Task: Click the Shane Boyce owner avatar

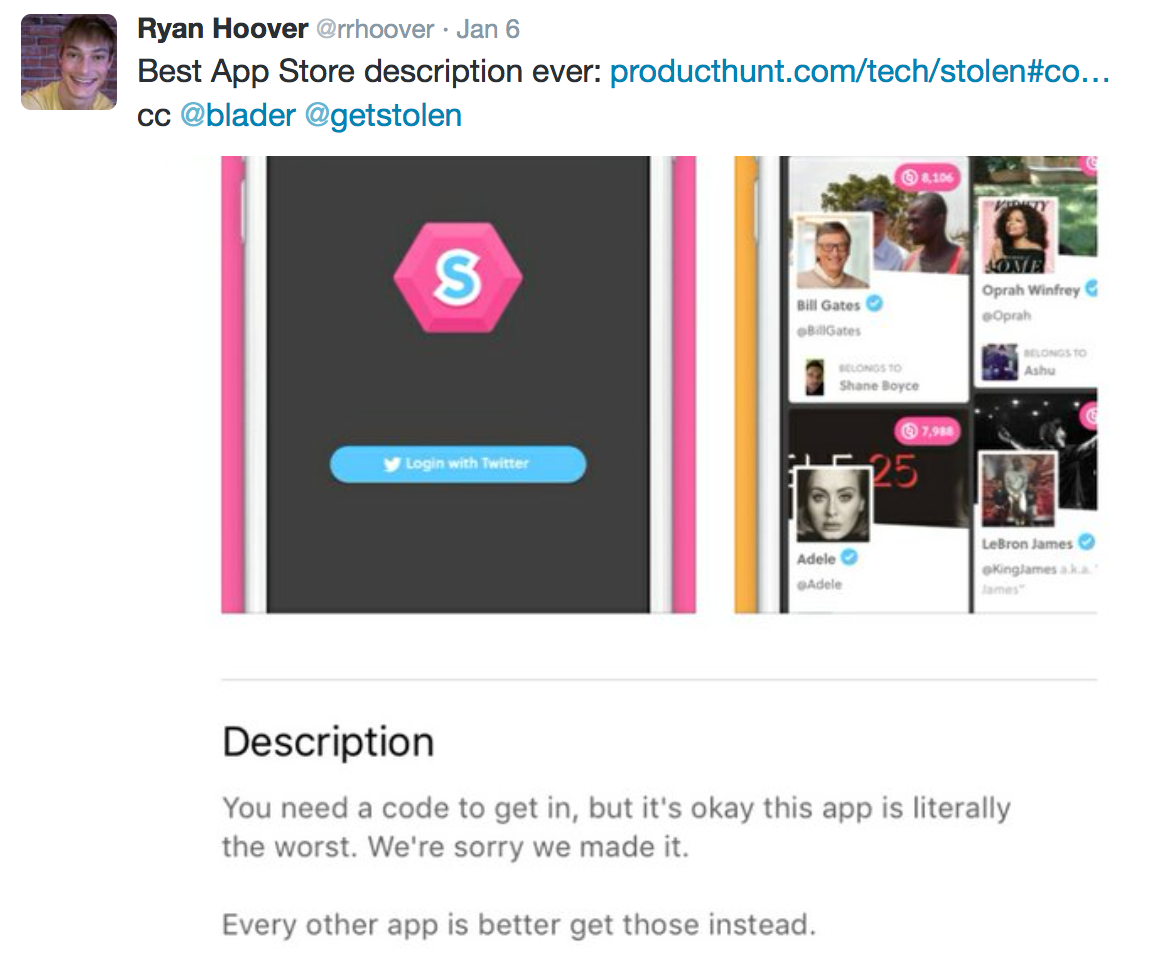Action: pos(814,377)
